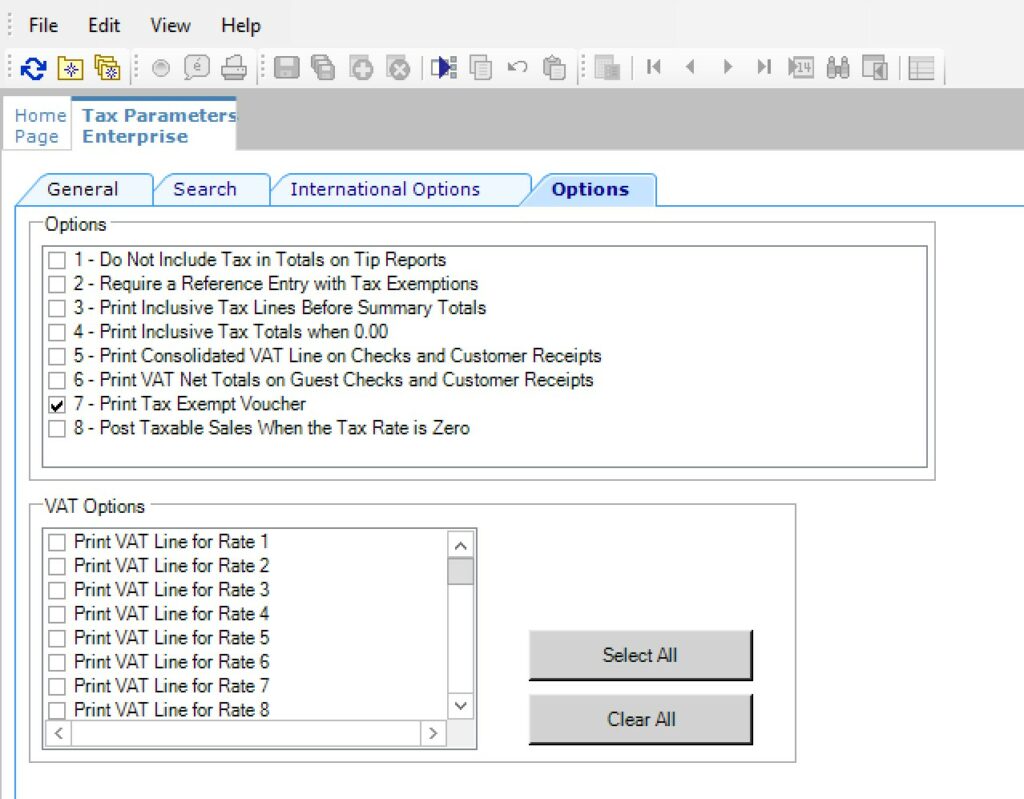Screen dimensions: 1024x799
Task: Click the Delete record X icon
Action: pos(398,68)
